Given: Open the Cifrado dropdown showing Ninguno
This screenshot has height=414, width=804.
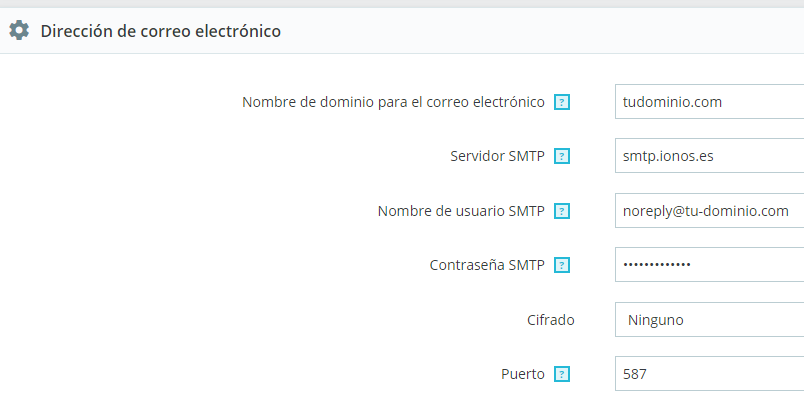Looking at the screenshot, I should click(x=709, y=320).
